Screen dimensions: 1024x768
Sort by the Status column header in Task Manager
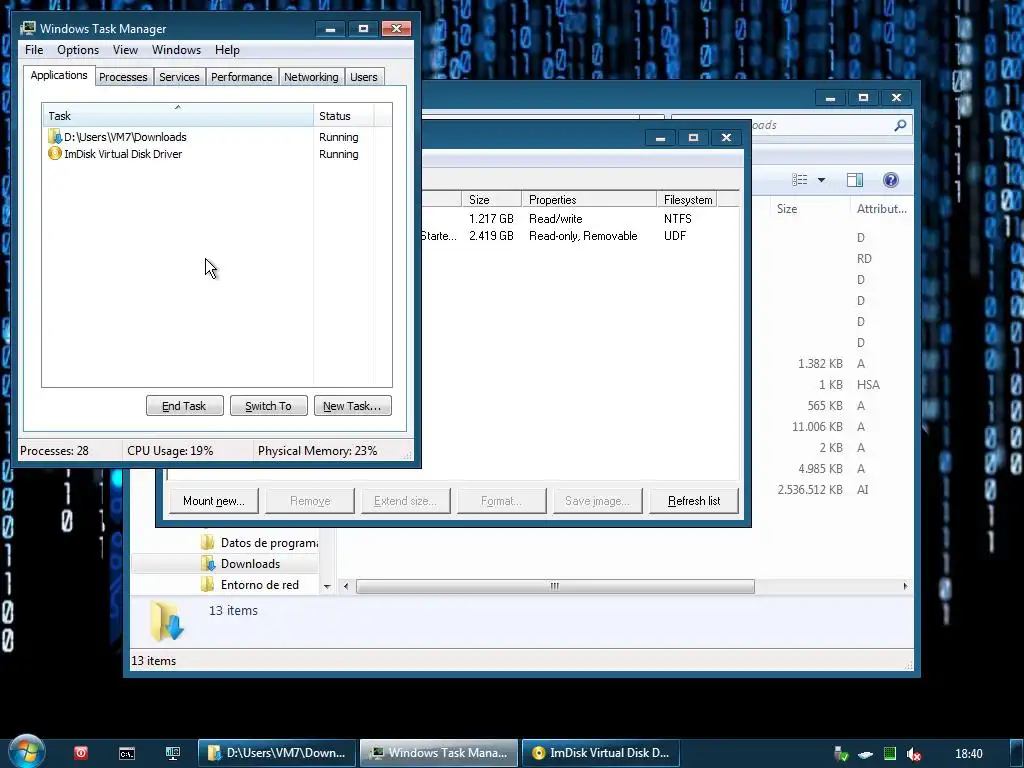click(344, 116)
